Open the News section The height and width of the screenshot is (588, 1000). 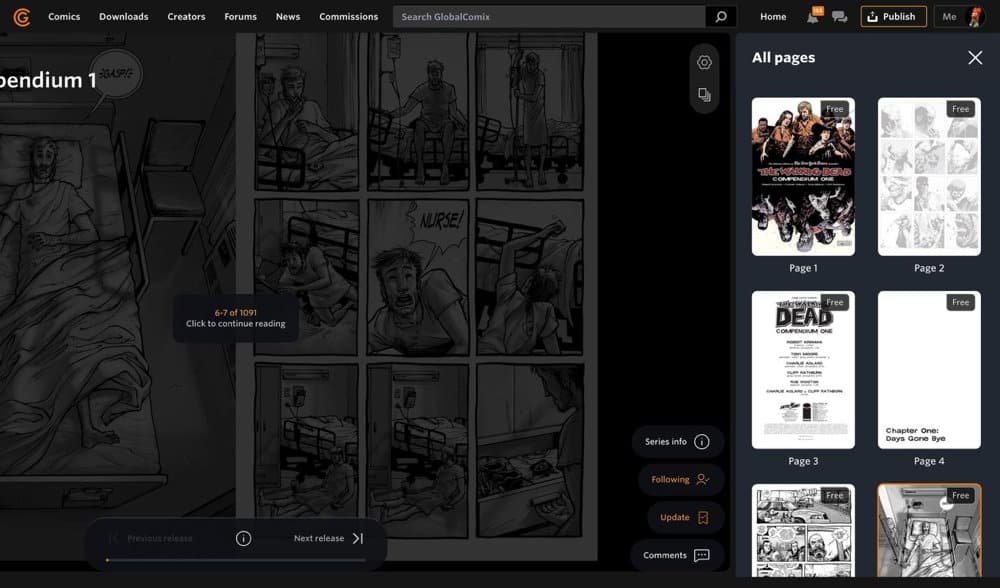[288, 17]
